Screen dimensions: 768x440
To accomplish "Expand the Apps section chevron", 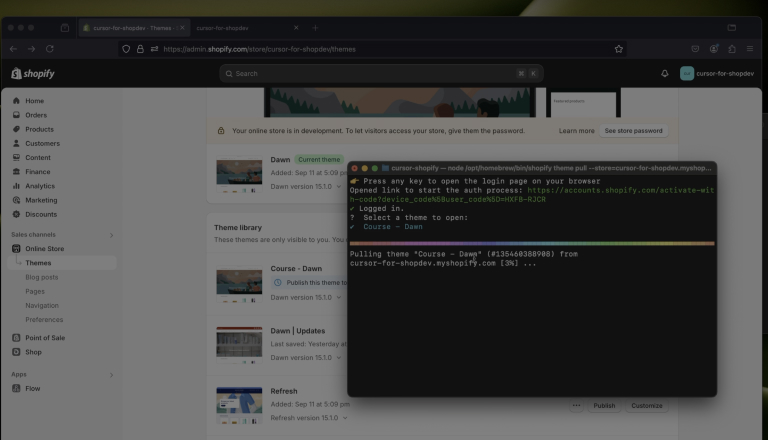I will [x=111, y=375].
